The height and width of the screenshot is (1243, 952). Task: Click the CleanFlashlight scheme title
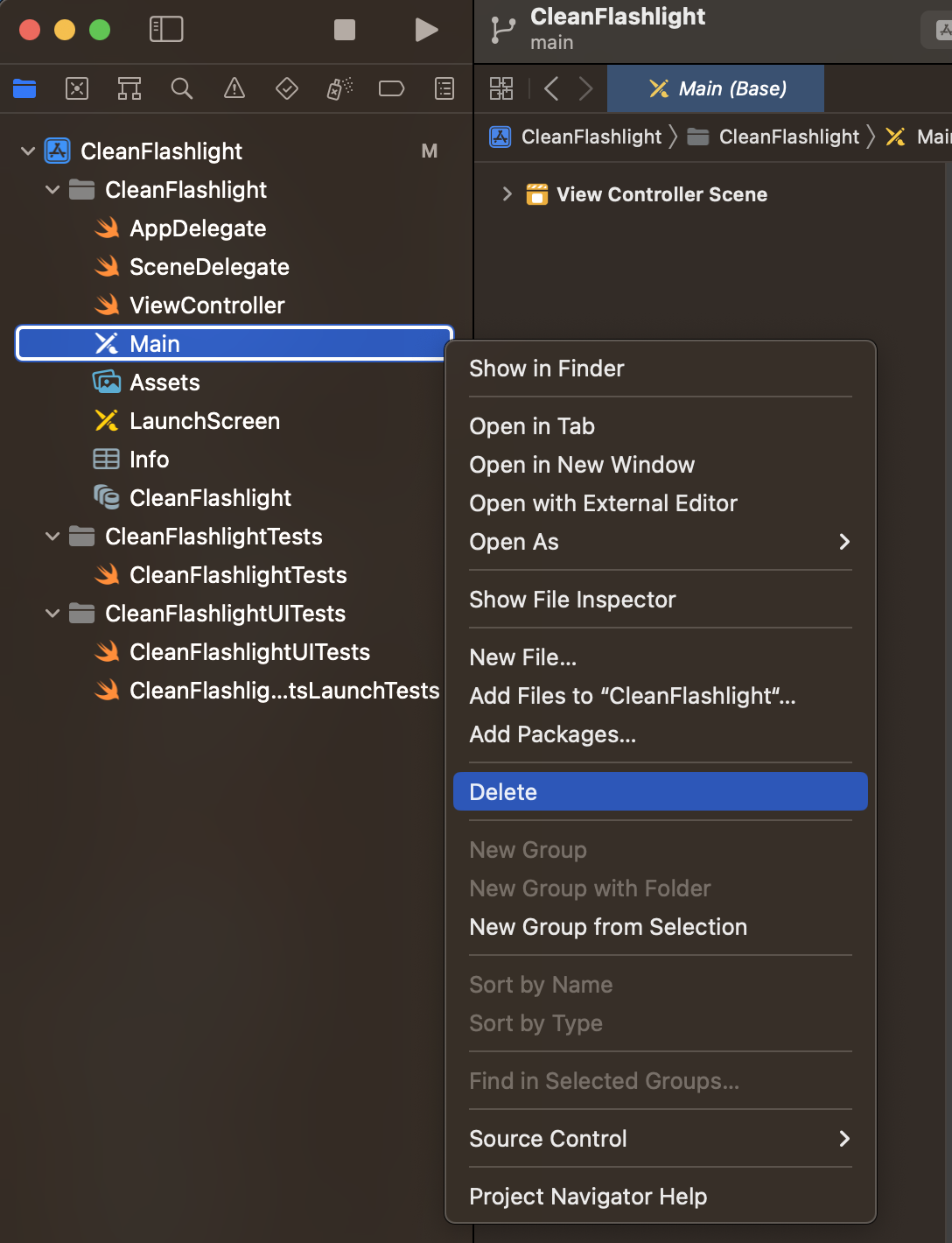(x=618, y=17)
